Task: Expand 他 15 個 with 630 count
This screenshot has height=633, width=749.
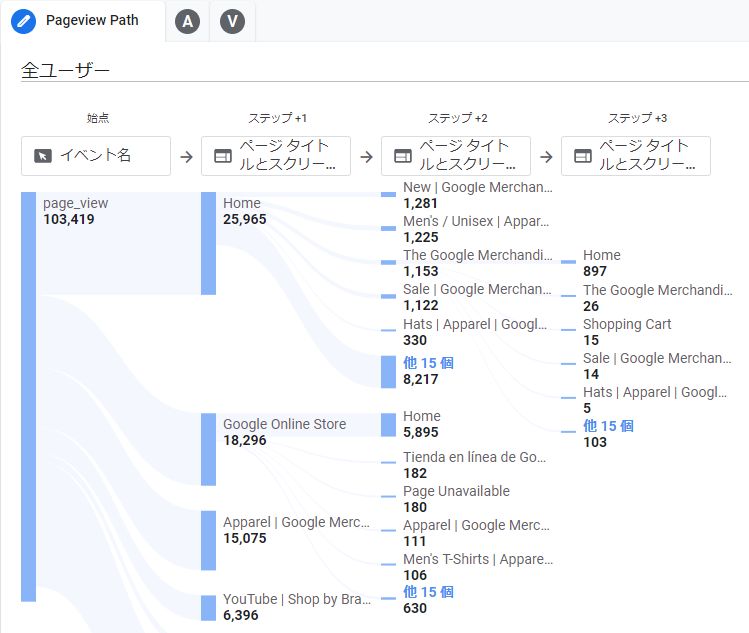Action: click(428, 592)
